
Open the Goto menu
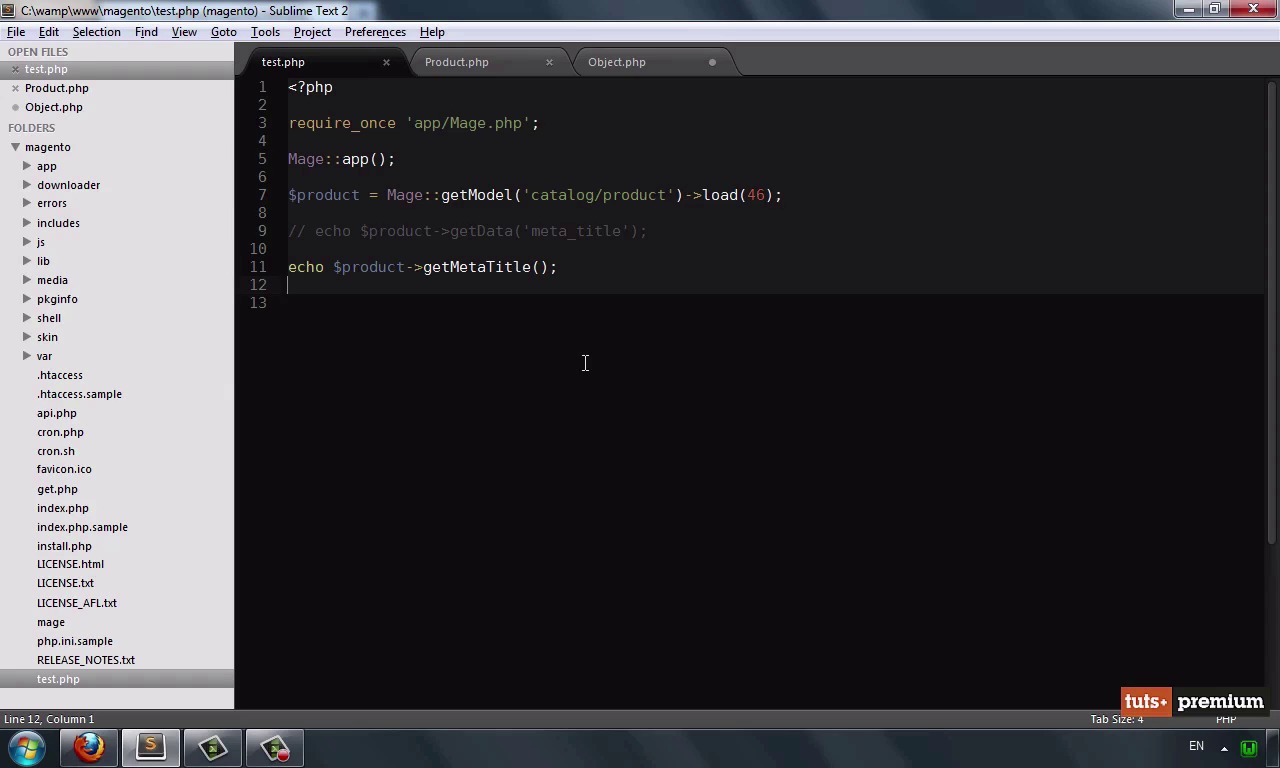click(x=223, y=32)
